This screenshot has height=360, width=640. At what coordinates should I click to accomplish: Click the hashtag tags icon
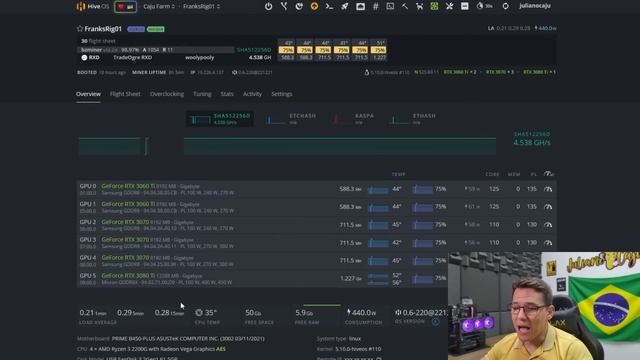coord(376,6)
